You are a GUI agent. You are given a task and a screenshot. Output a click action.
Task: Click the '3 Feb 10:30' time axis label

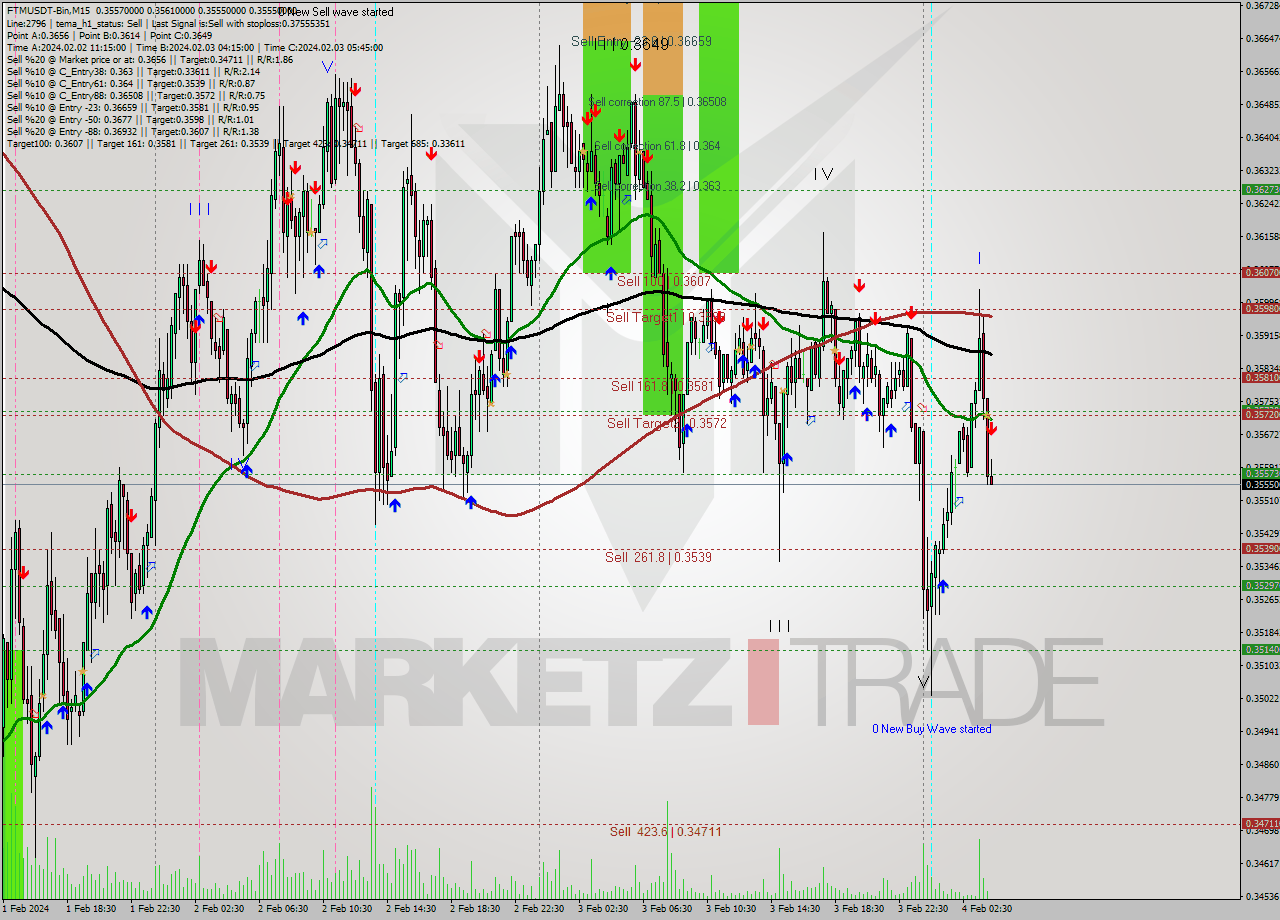tap(730, 909)
